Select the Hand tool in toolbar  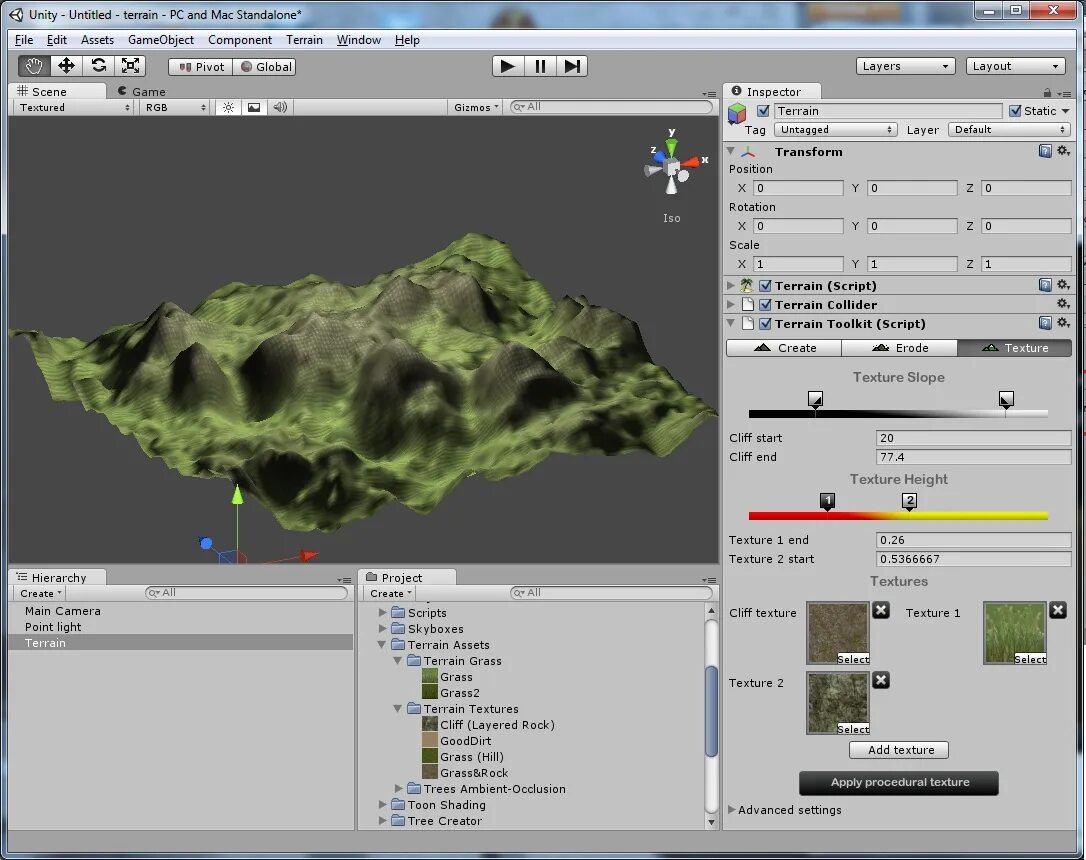click(x=34, y=66)
